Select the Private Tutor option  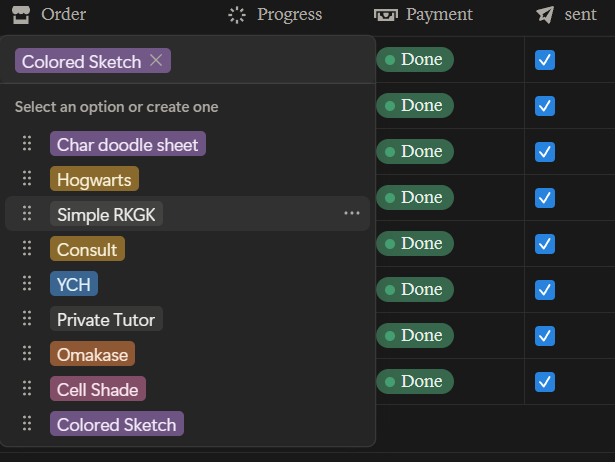pos(106,318)
